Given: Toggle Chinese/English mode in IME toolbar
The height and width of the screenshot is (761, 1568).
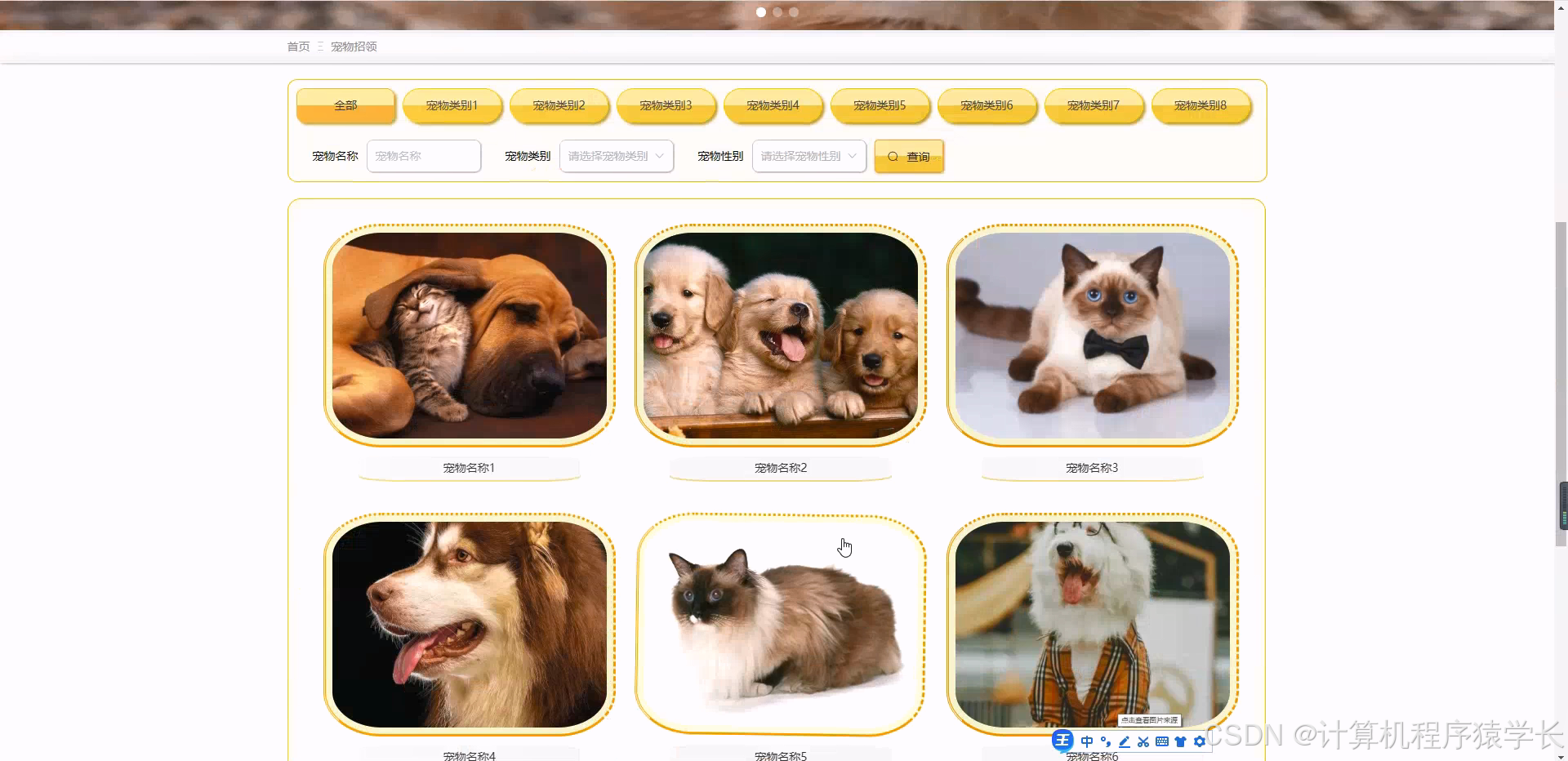Looking at the screenshot, I should (x=1087, y=741).
